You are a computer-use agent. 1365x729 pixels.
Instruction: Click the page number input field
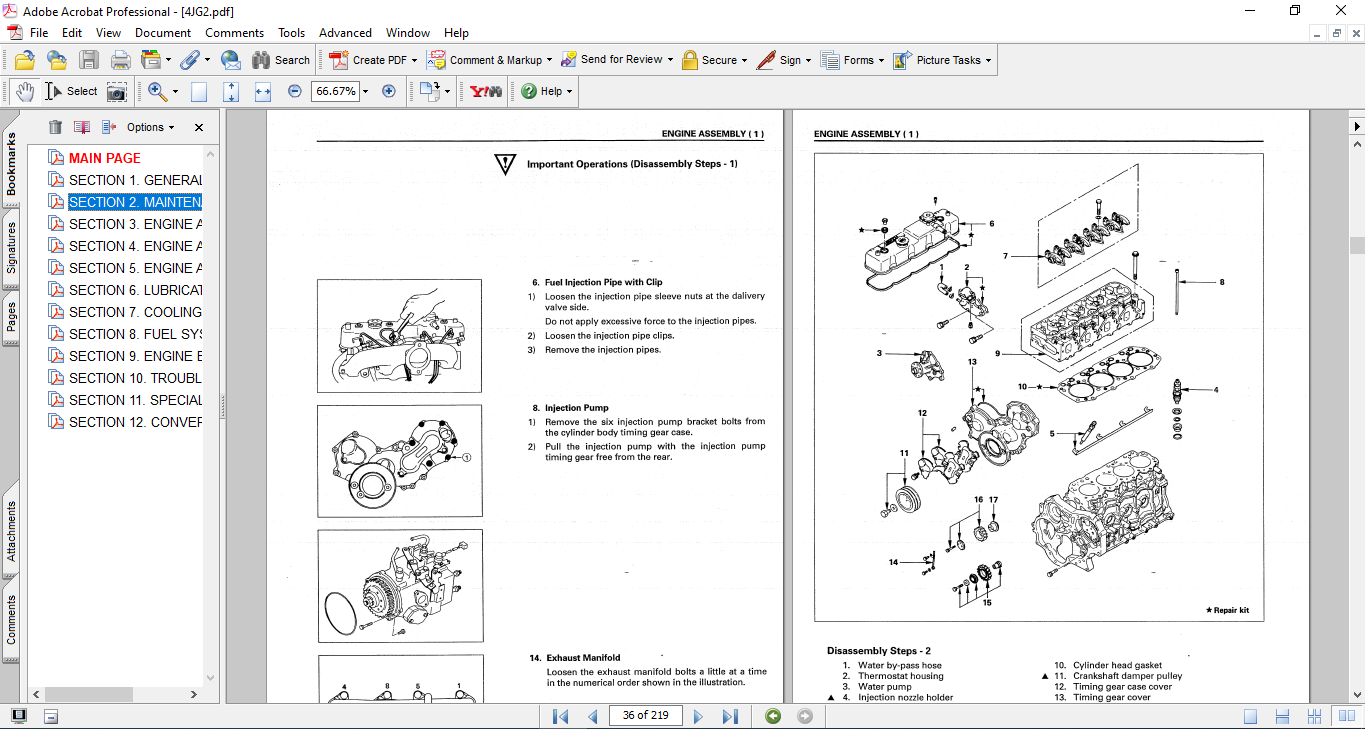645,715
